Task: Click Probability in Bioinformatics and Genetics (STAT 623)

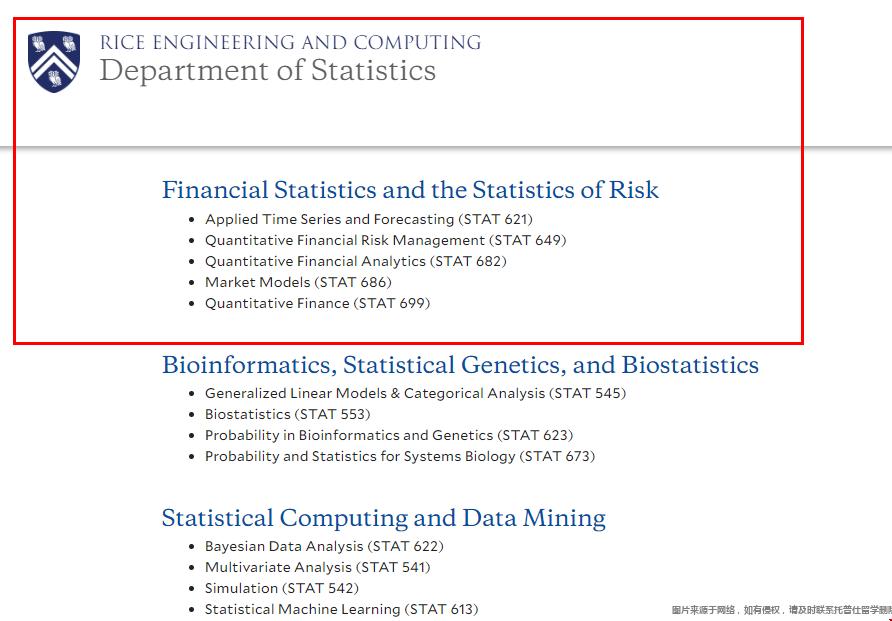Action: click(389, 436)
